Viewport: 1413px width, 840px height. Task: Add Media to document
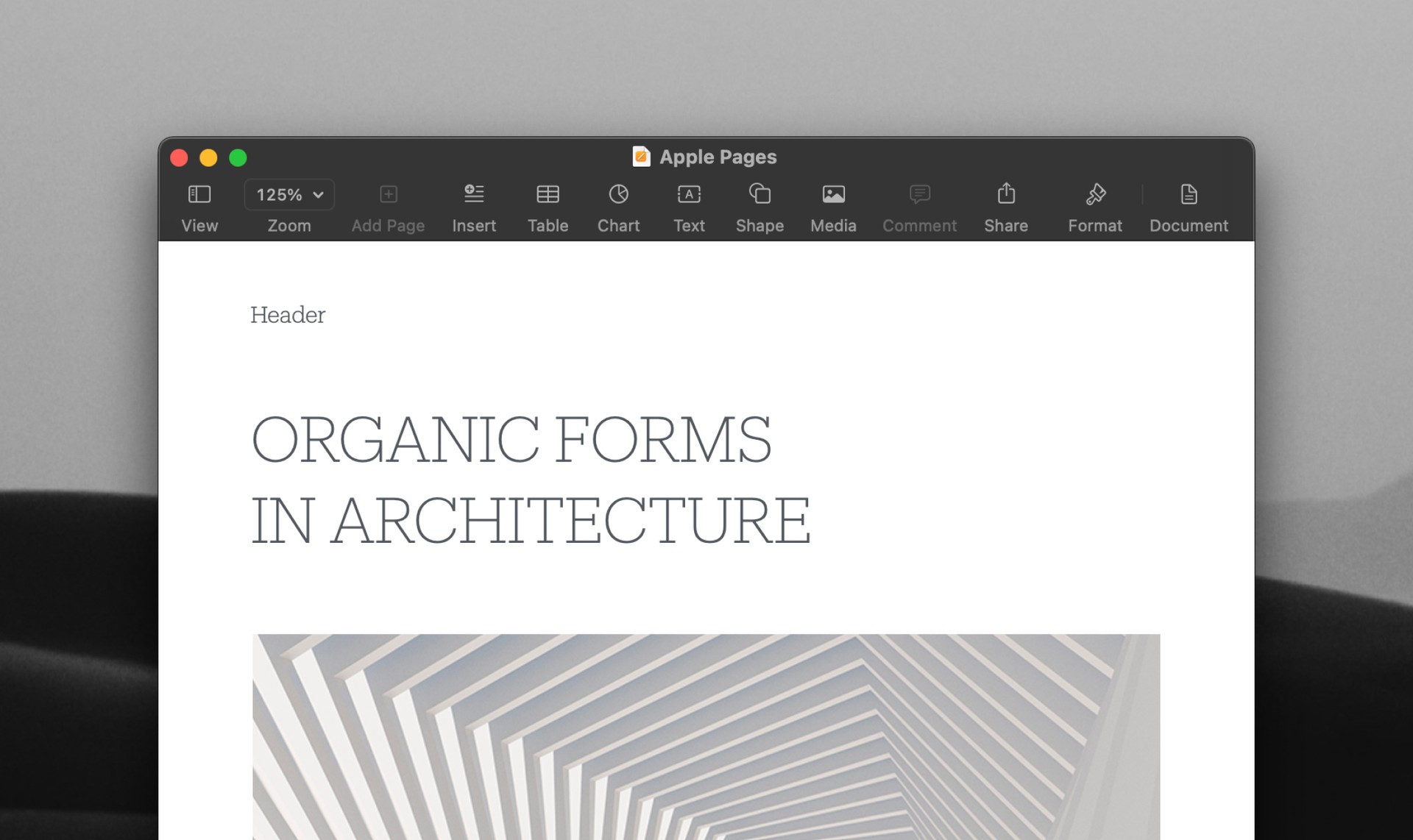(834, 205)
